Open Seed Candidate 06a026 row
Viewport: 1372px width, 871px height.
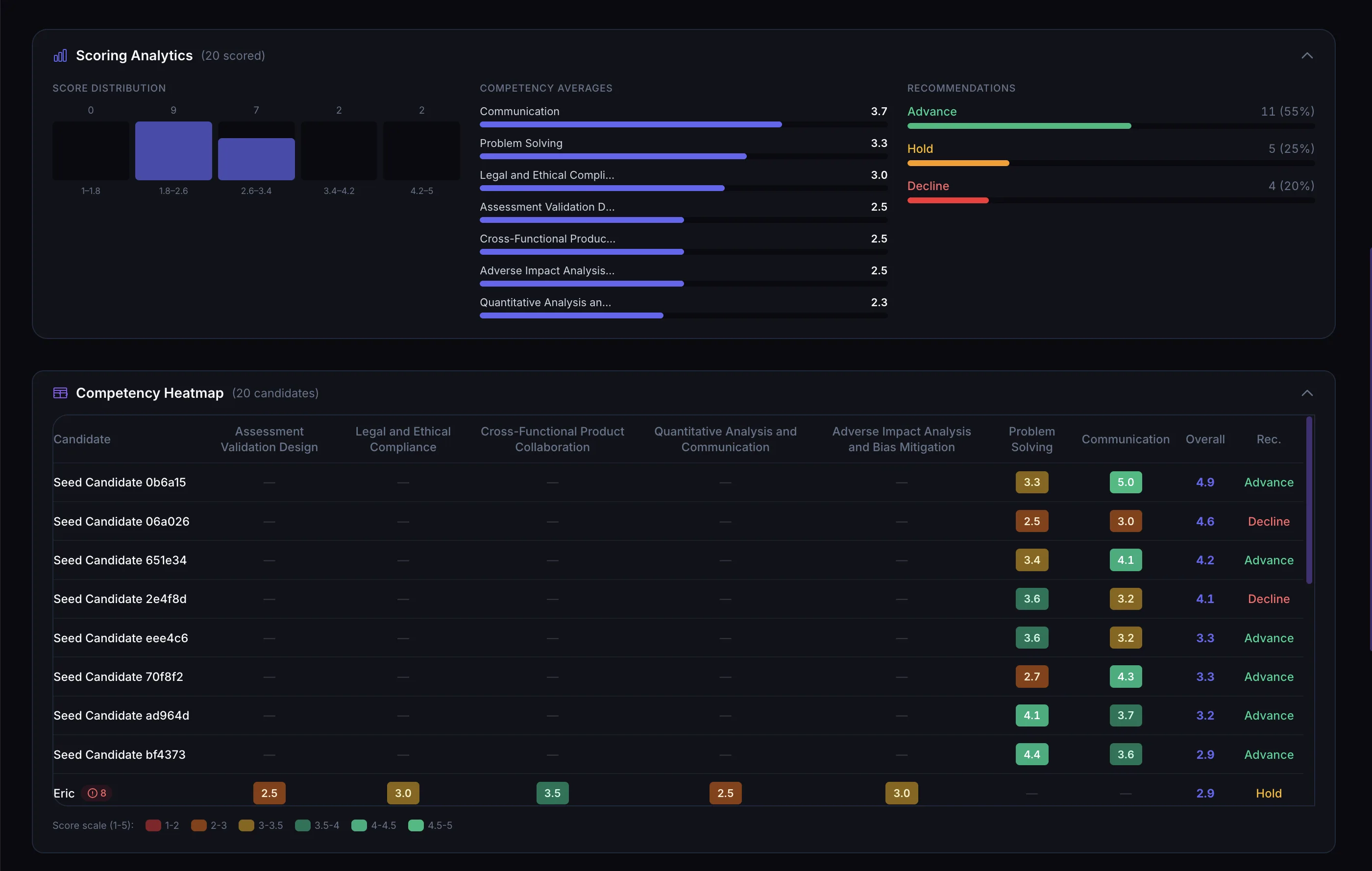tap(678, 521)
